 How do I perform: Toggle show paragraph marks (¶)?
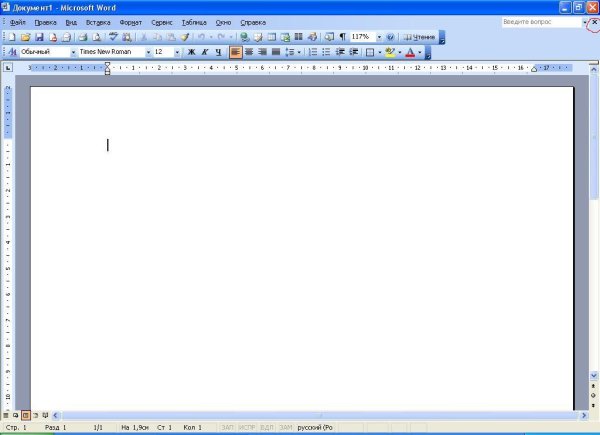pos(342,37)
